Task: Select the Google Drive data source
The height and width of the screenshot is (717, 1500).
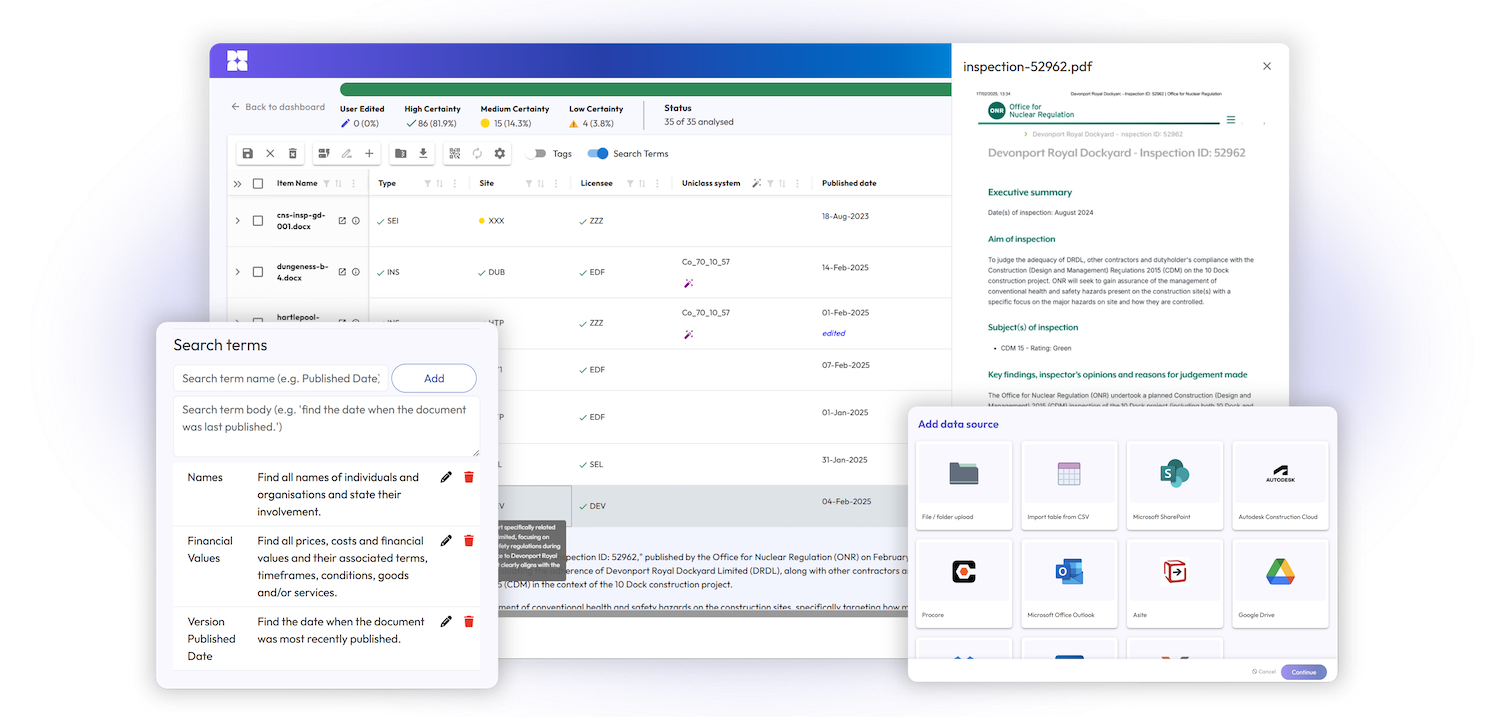Action: click(x=1280, y=584)
